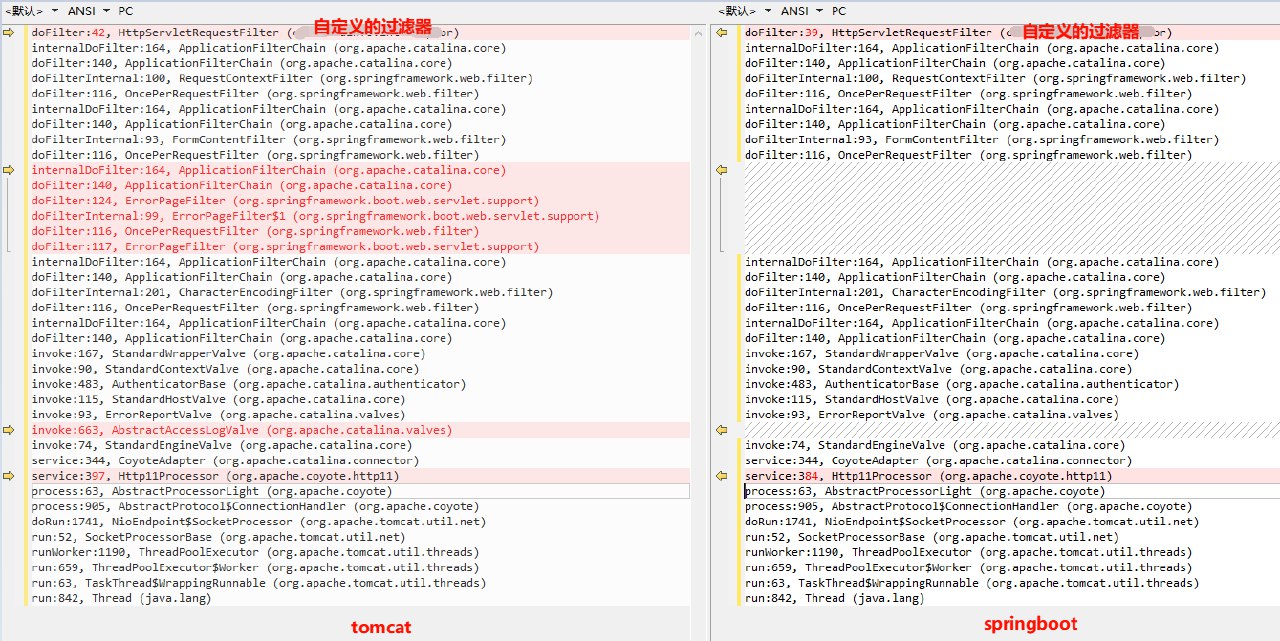The image size is (1280, 641).
Task: Click copy-right arrow beside service:397 Http11Processor
Action: 9,476
